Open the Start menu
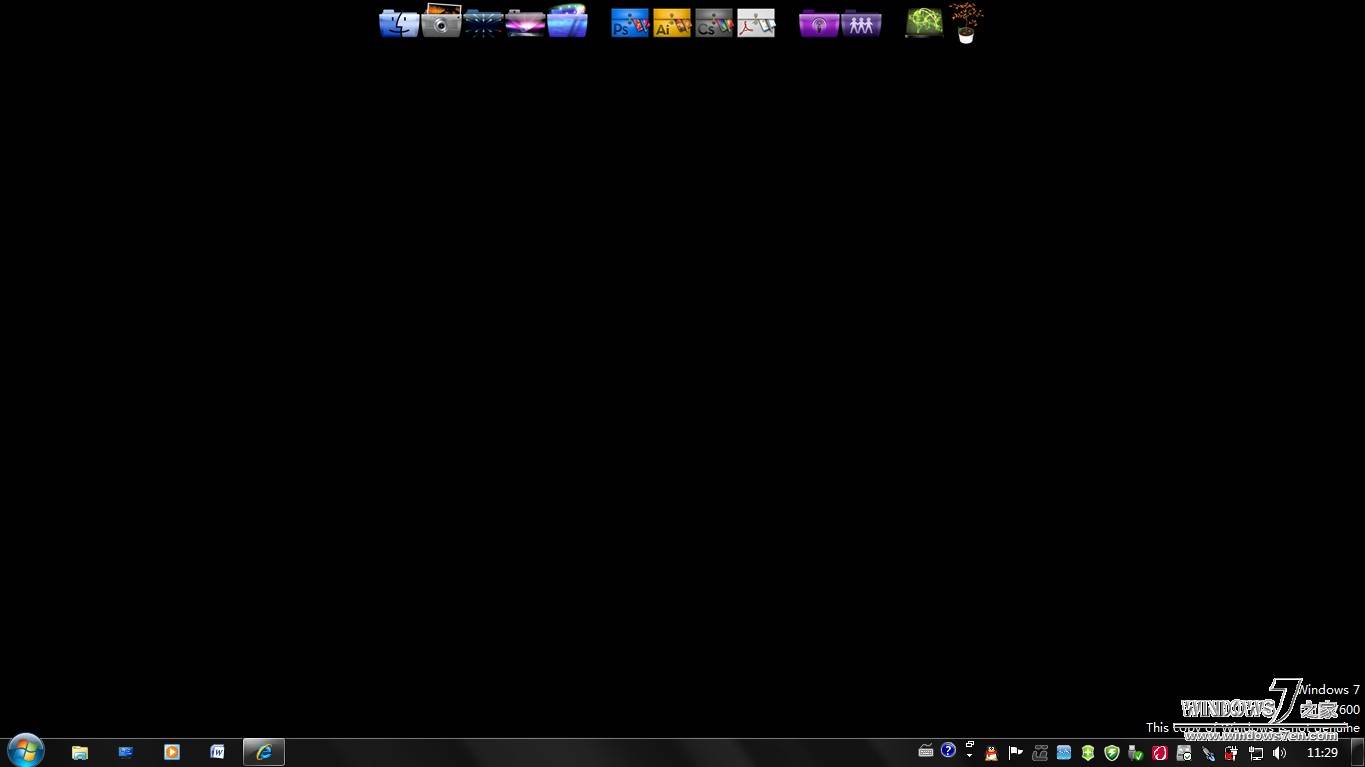Screen dimensions: 1365x767 25,751
